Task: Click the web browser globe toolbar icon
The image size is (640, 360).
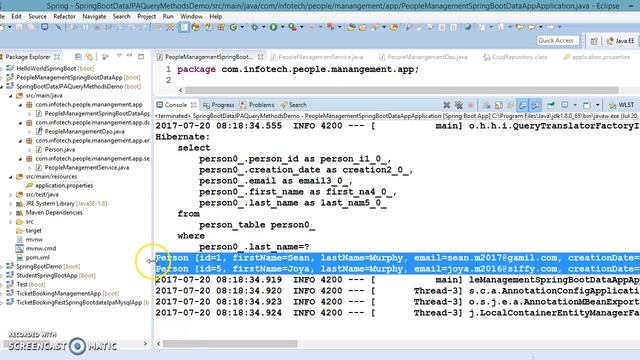Action: (468, 27)
